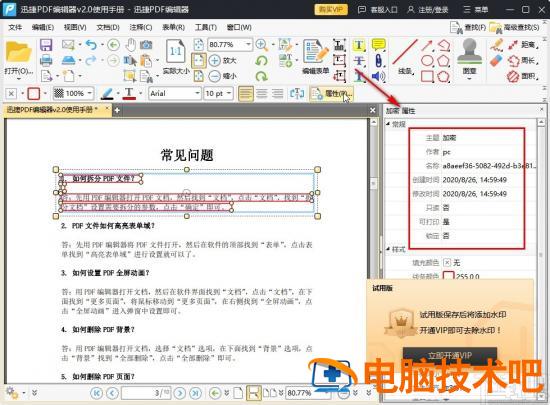Select the paperclip file attachment tool
The image size is (550, 405).
378,61
